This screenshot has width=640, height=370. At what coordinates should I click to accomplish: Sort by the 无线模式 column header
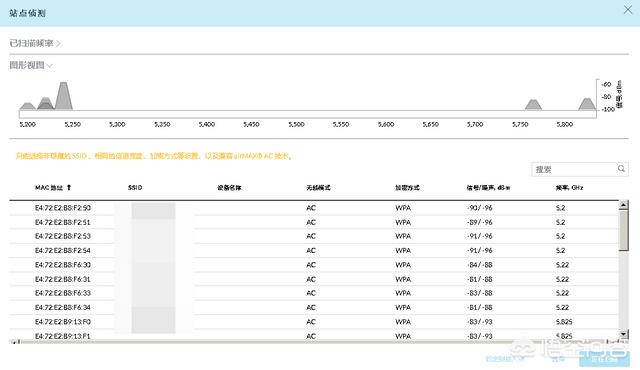click(318, 188)
